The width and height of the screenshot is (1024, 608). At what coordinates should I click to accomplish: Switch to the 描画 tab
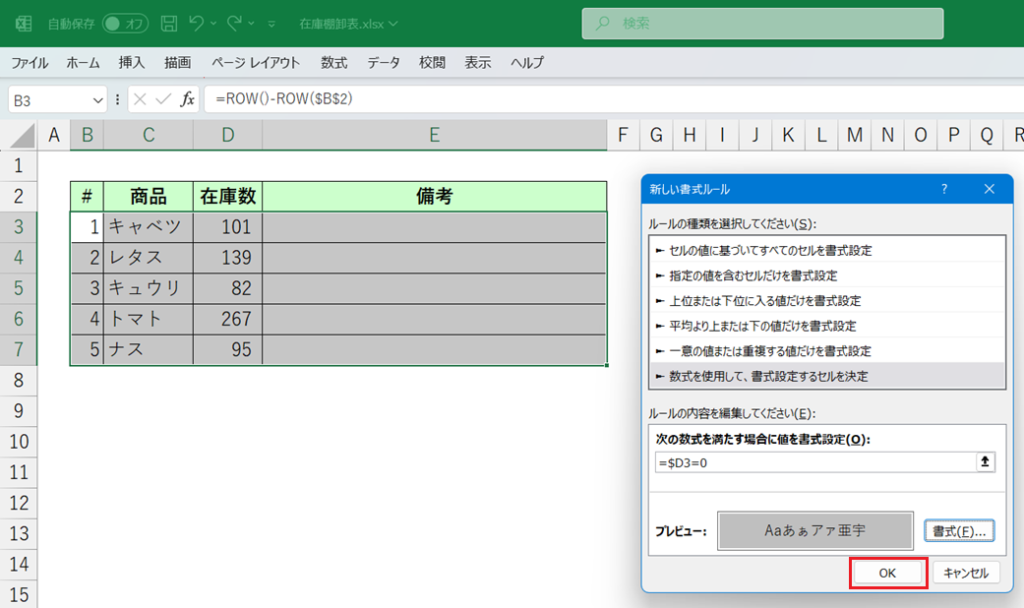(x=178, y=63)
